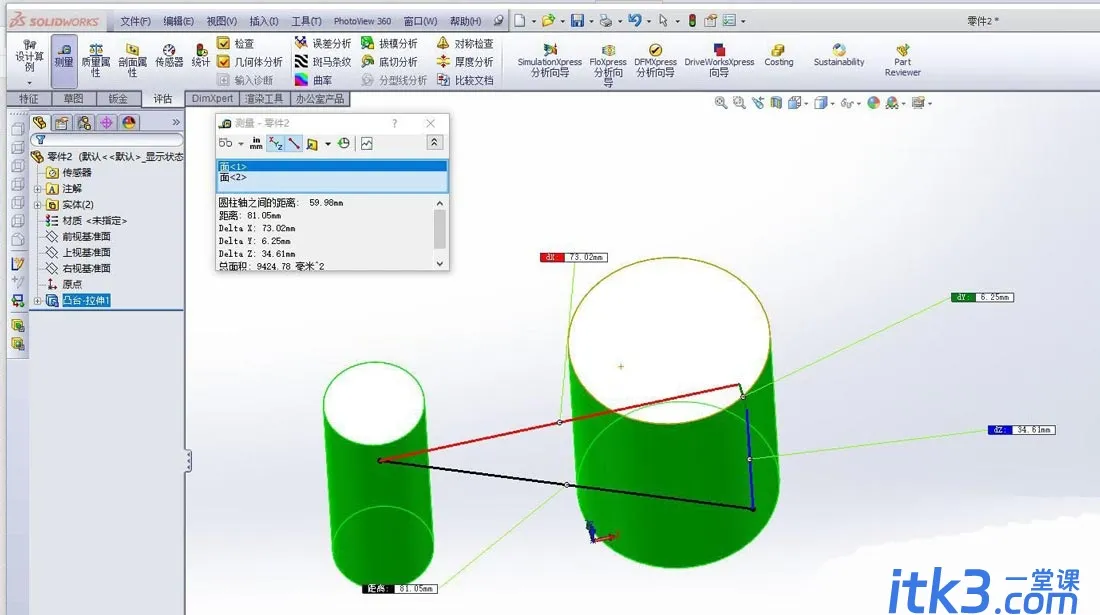Switch to the 特征 Features tab

[29, 99]
